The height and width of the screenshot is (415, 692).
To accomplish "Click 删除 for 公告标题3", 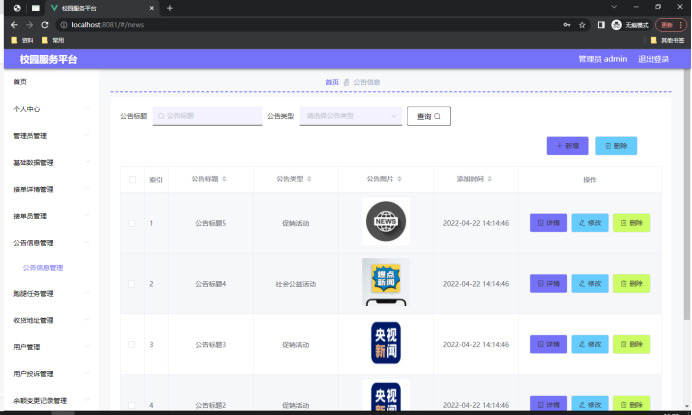I will point(632,344).
